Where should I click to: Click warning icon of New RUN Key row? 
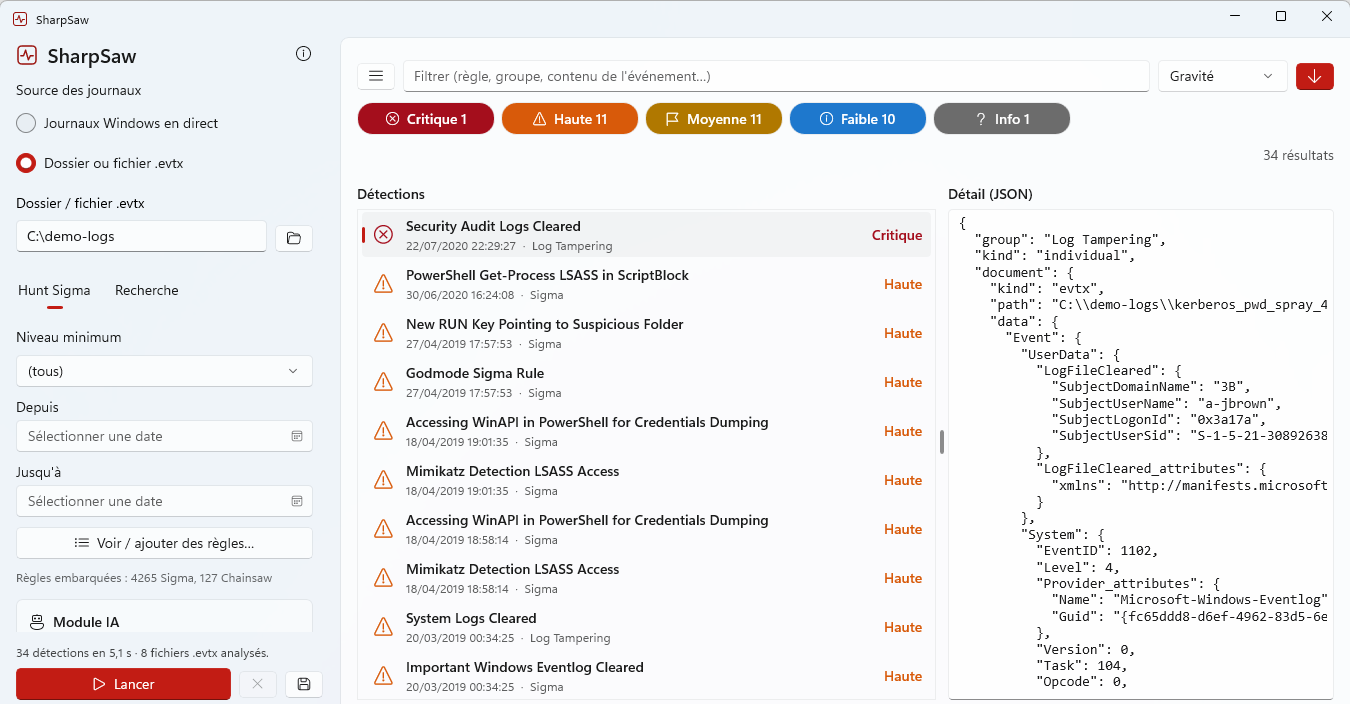[383, 333]
